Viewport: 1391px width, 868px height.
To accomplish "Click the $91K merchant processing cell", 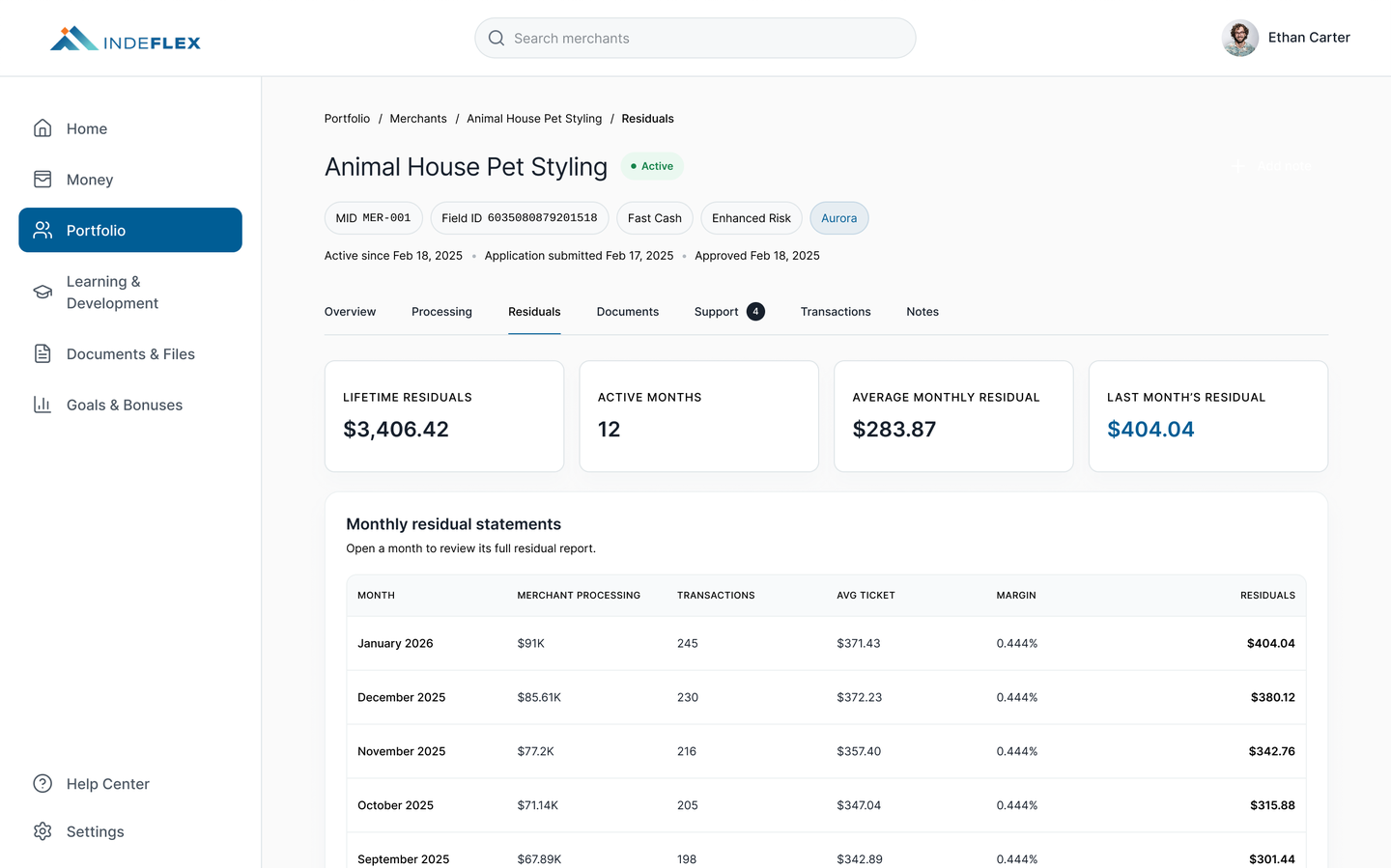I will (530, 643).
